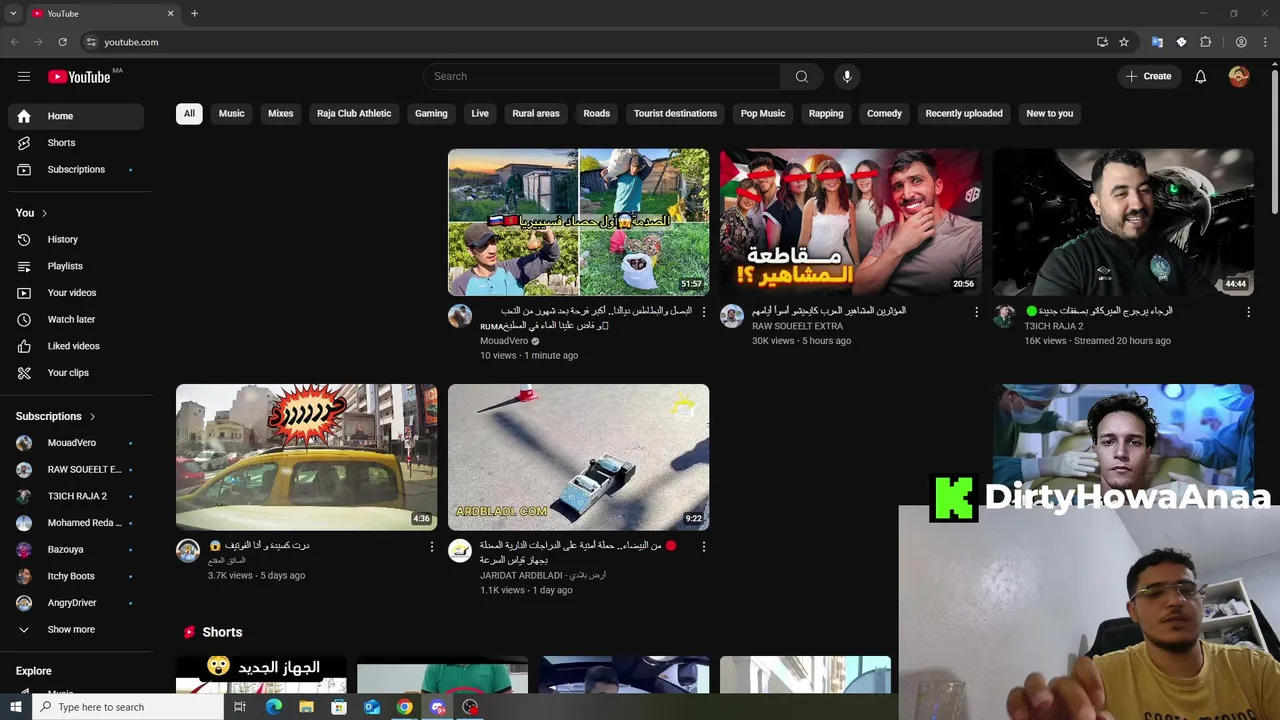Select the Recently uploaded chip
This screenshot has height=720, width=1280.
964,114
